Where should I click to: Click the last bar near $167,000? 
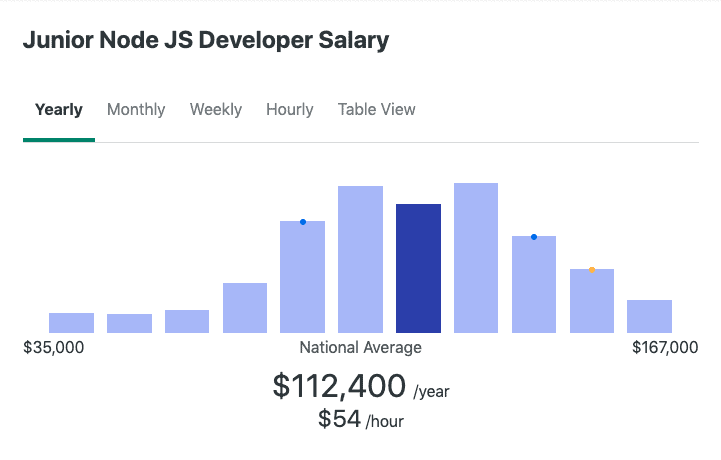pyautogui.click(x=649, y=316)
